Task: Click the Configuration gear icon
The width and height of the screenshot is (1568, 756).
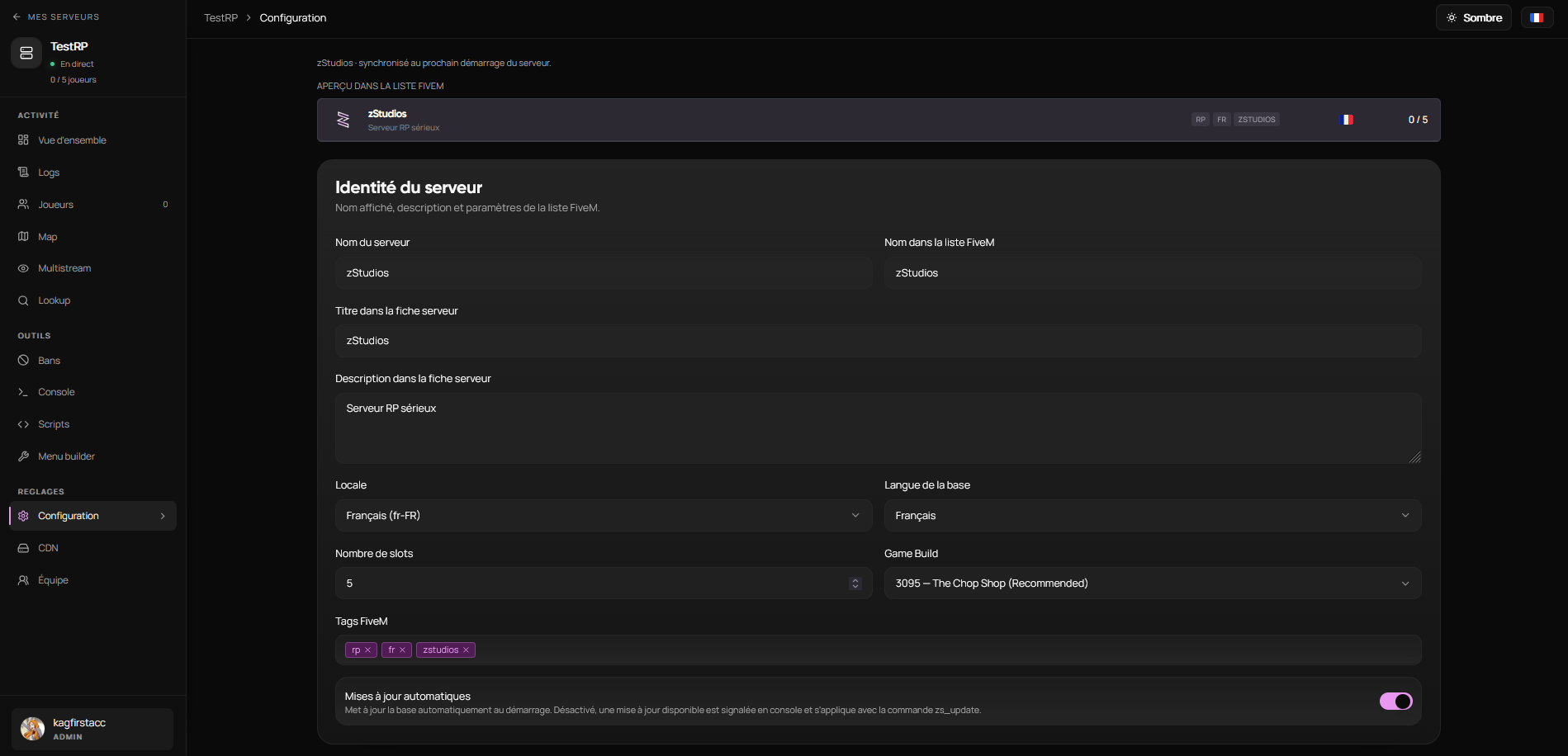Action: (x=23, y=516)
